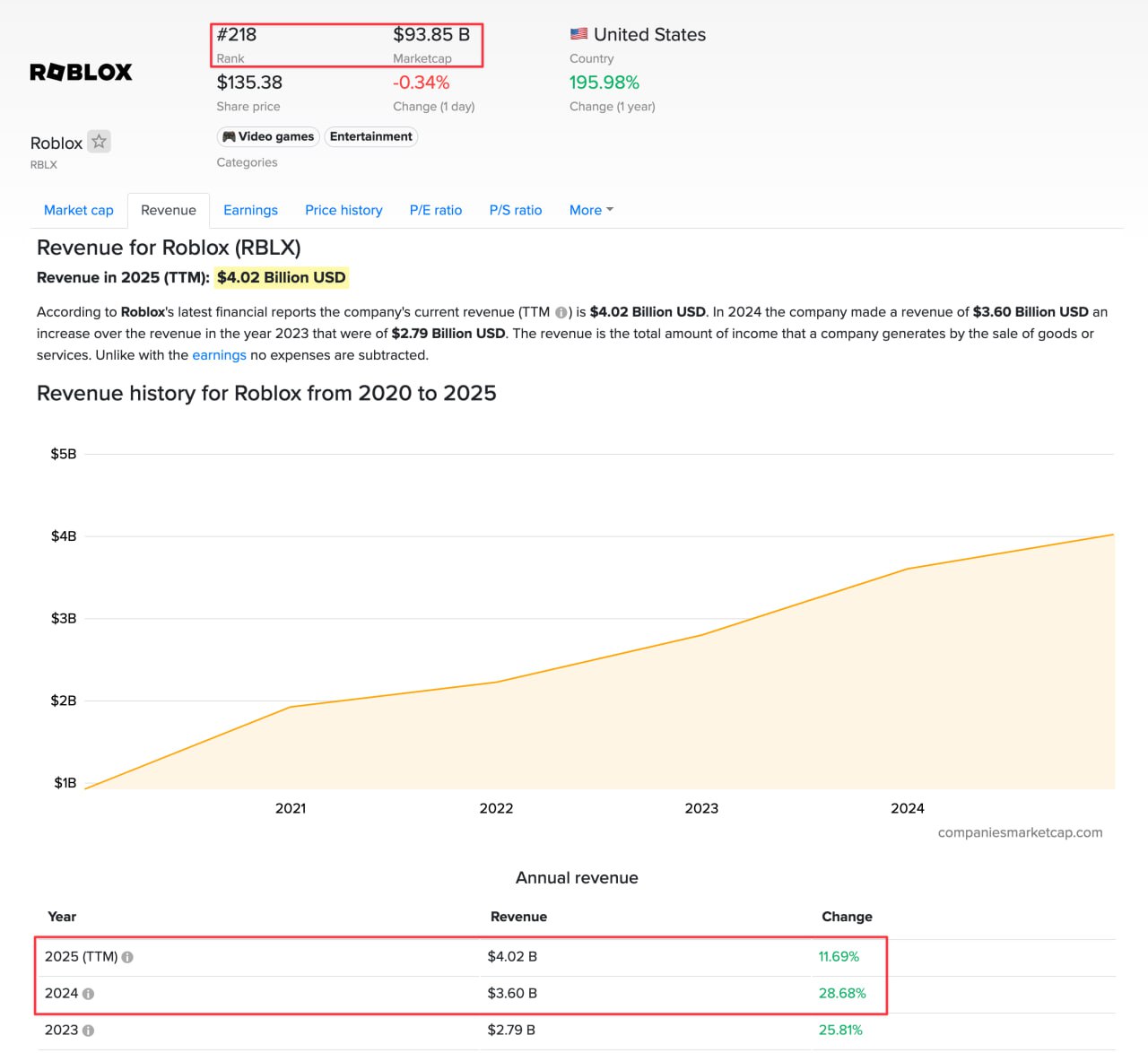Click the $2B y-axis label
The height and width of the screenshot is (1053, 1148).
64,701
